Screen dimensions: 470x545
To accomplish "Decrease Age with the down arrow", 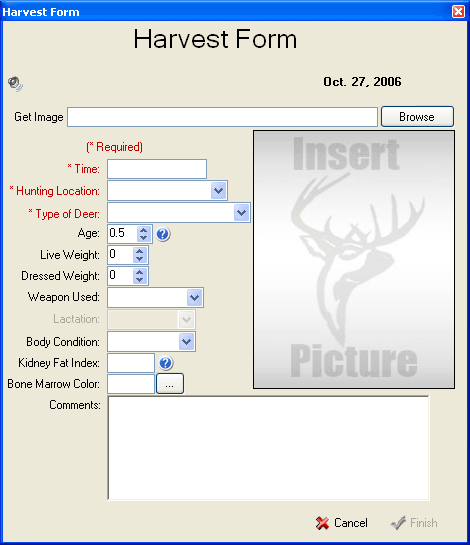I will pyautogui.click(x=144, y=238).
